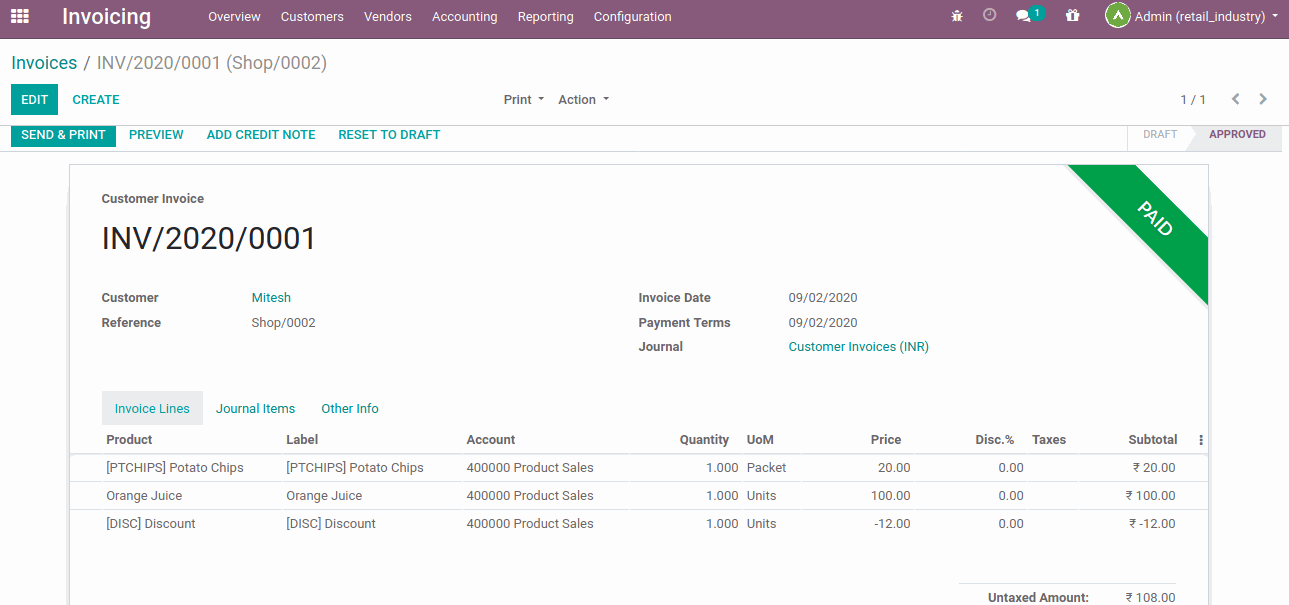Open customer Mitesh record link
The image size is (1289, 605).
point(270,297)
